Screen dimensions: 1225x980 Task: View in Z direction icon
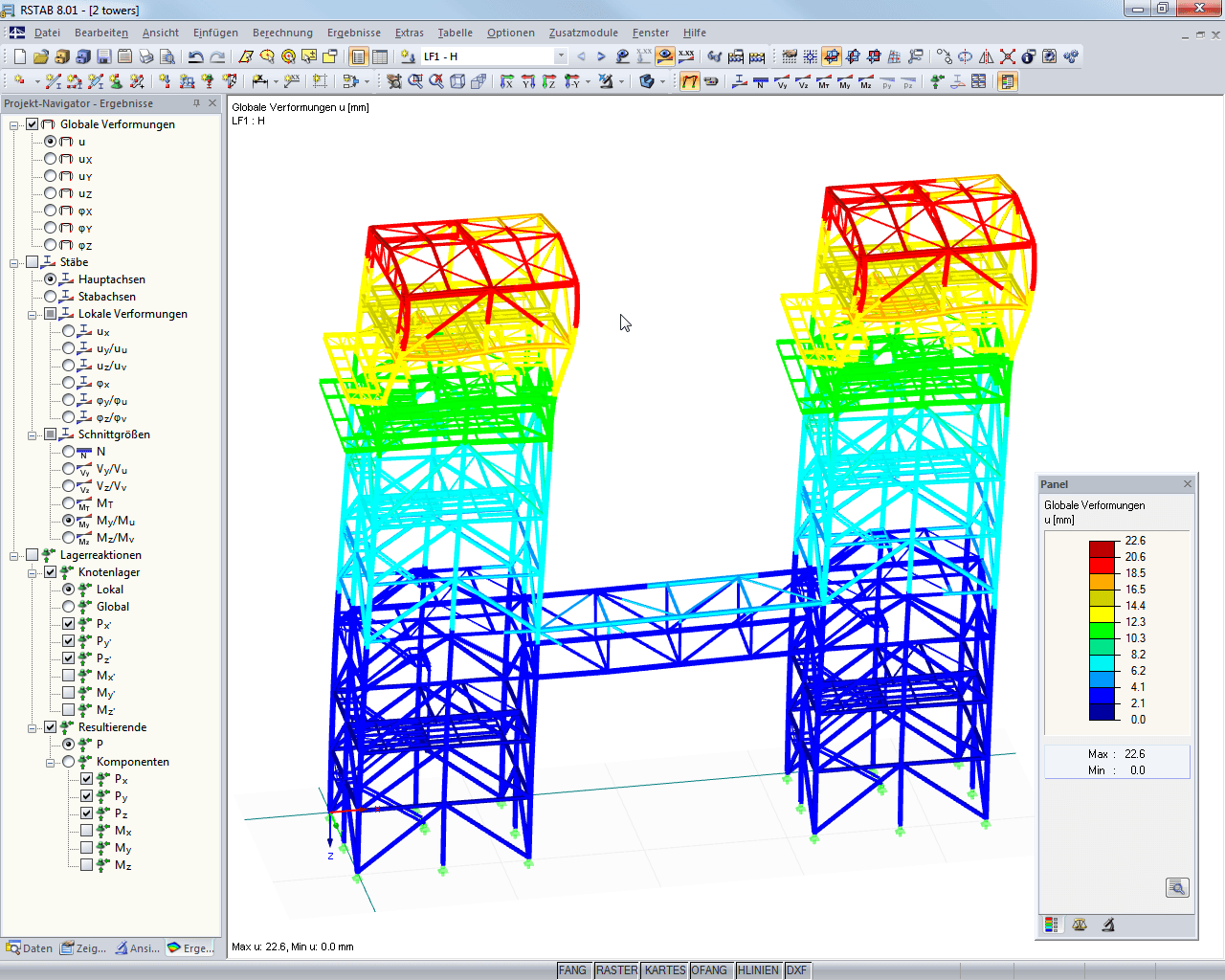[x=549, y=81]
